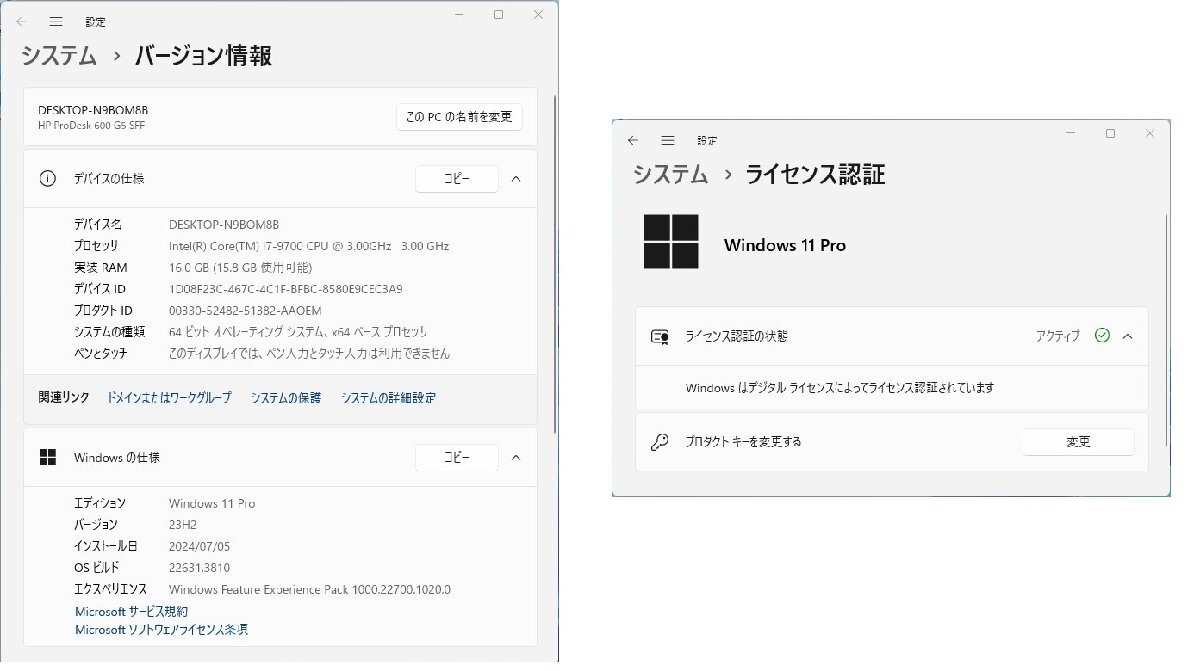Click アクティブ status text
The image size is (1200, 671).
[x=1058, y=337]
